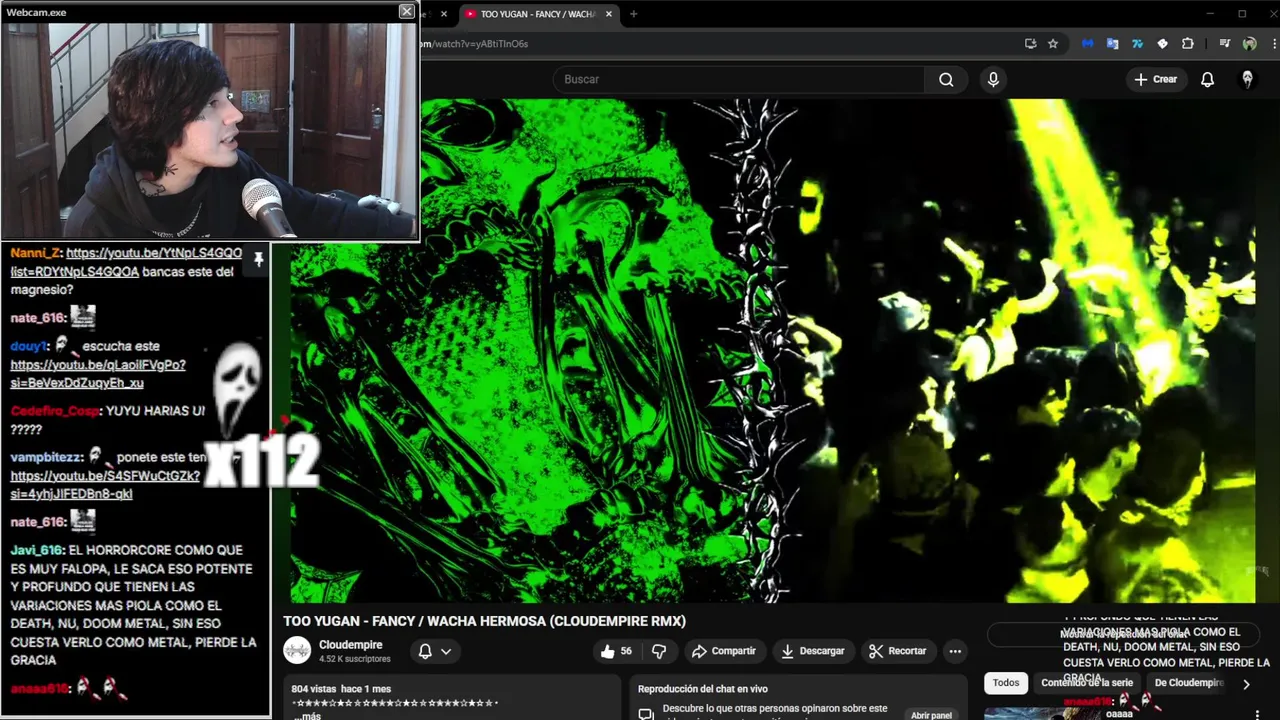The image size is (1280, 720).
Task: Click the Cedefiro_Cosp username in chat
Action: [x=55, y=411]
